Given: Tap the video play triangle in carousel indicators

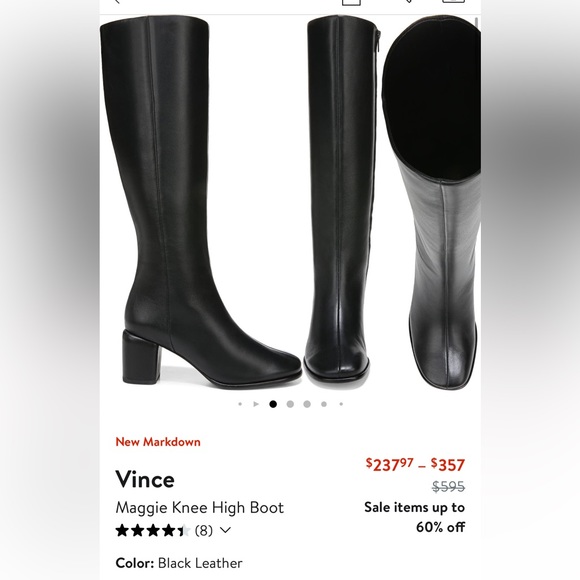Looking at the screenshot, I should coord(256,404).
